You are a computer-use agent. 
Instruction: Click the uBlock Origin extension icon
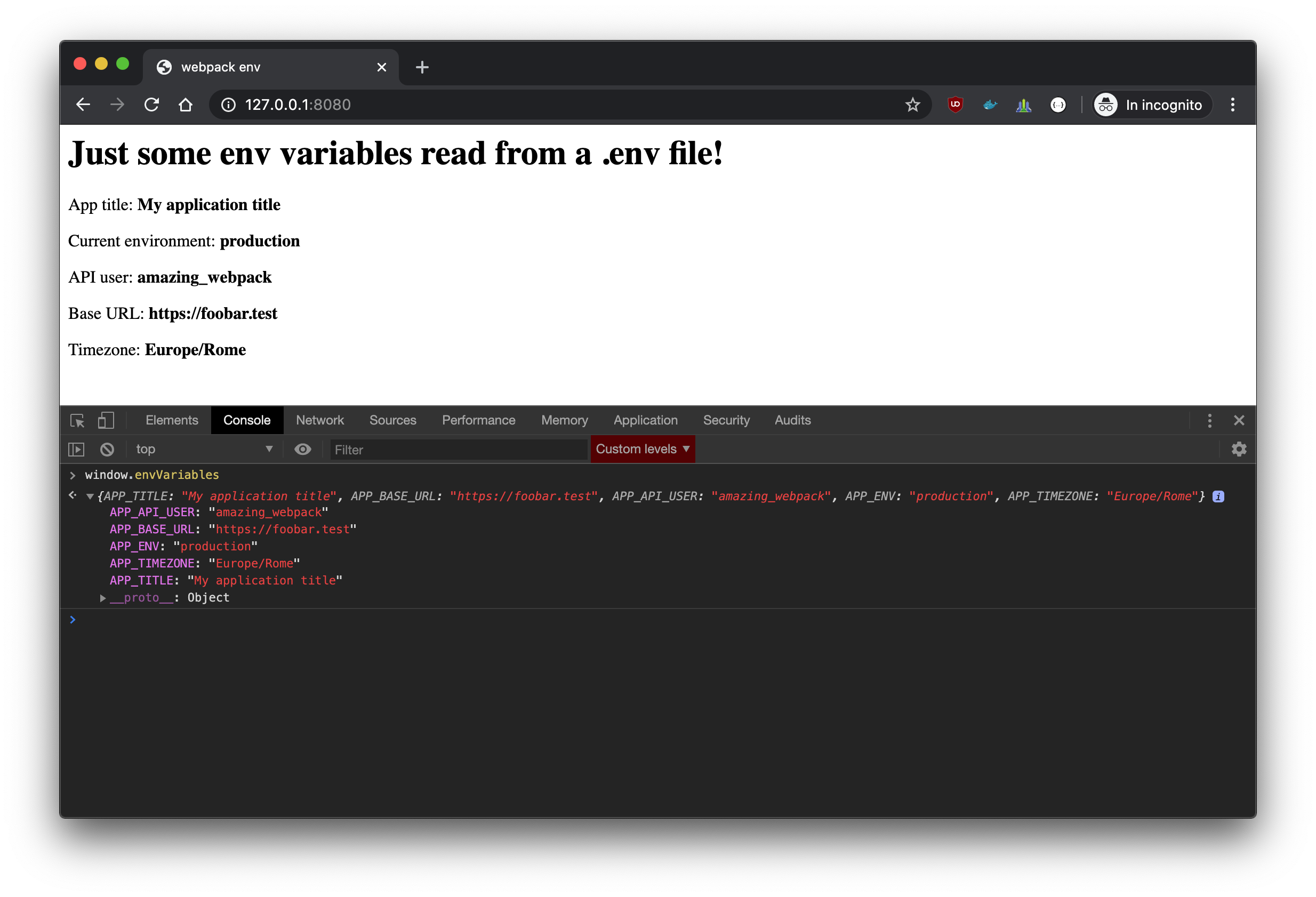pyautogui.click(x=956, y=105)
